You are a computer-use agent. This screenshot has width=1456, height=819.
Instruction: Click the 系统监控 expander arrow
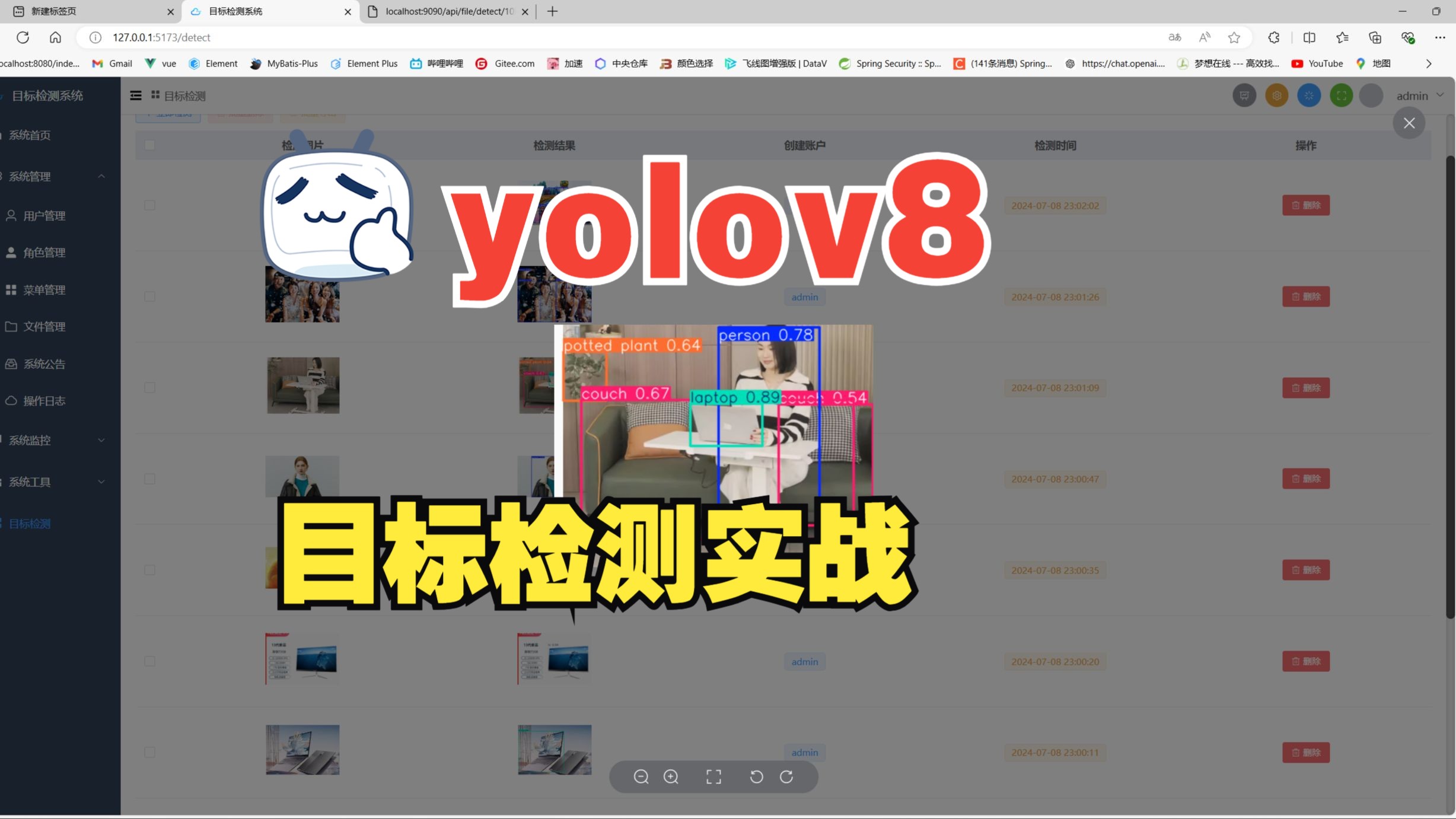point(100,440)
